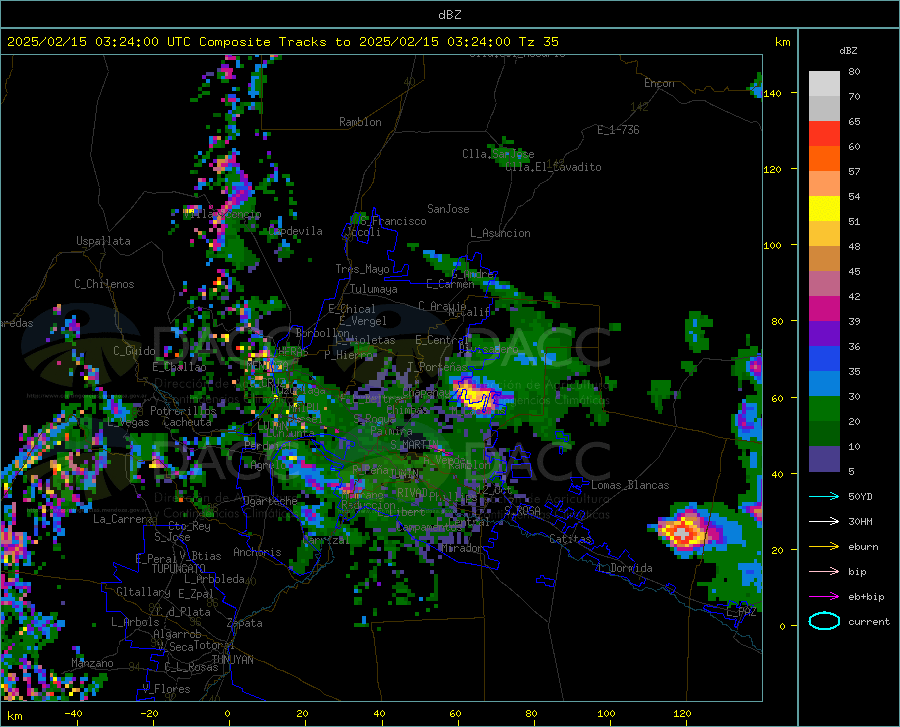This screenshot has height=727, width=900.
Task: Click the eburn orange arrow legend icon
Action: point(824,547)
